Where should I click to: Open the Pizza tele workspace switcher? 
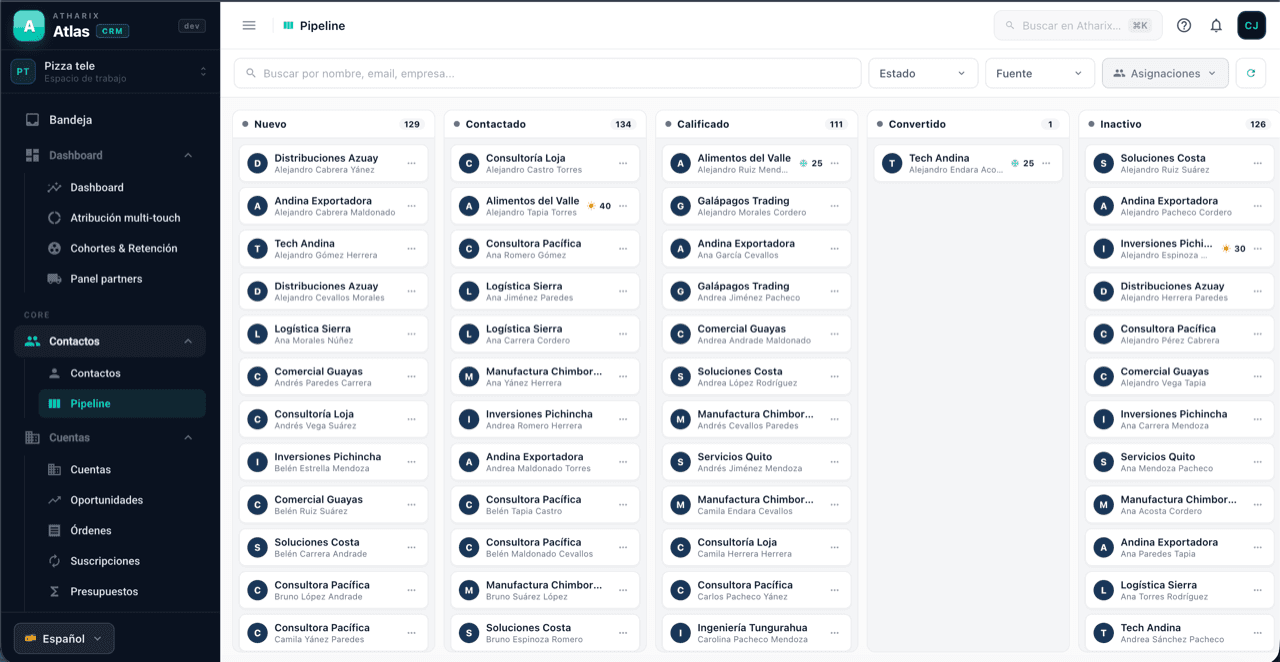coord(110,71)
